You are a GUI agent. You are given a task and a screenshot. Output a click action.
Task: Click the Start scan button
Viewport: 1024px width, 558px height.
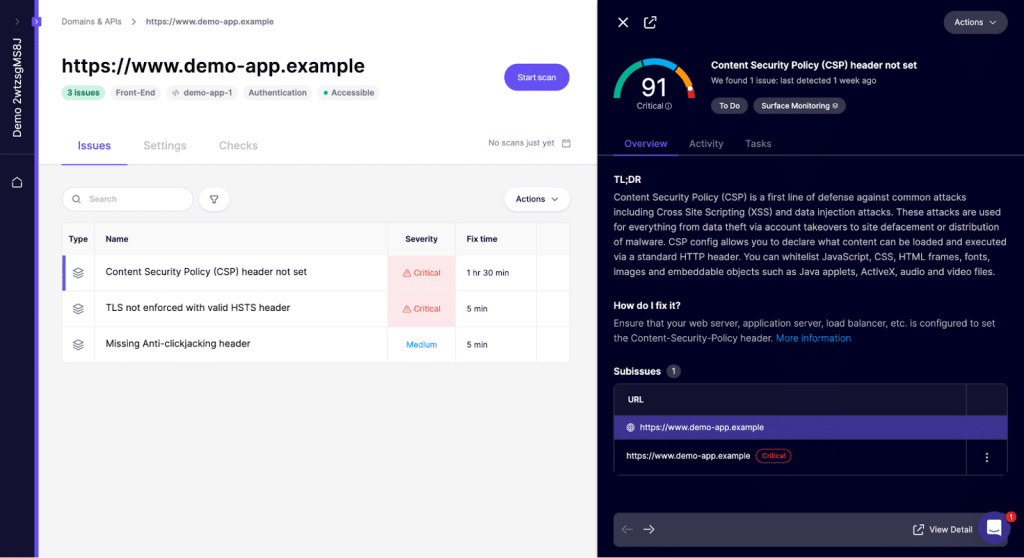click(x=536, y=77)
